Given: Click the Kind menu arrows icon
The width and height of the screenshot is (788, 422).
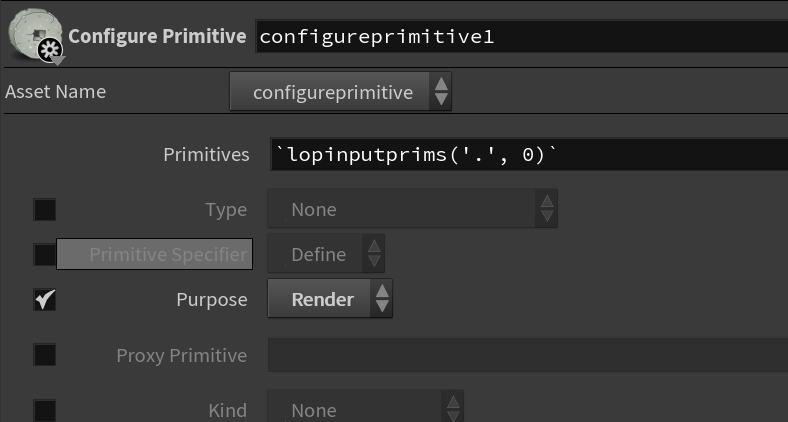Looking at the screenshot, I should 452,408.
